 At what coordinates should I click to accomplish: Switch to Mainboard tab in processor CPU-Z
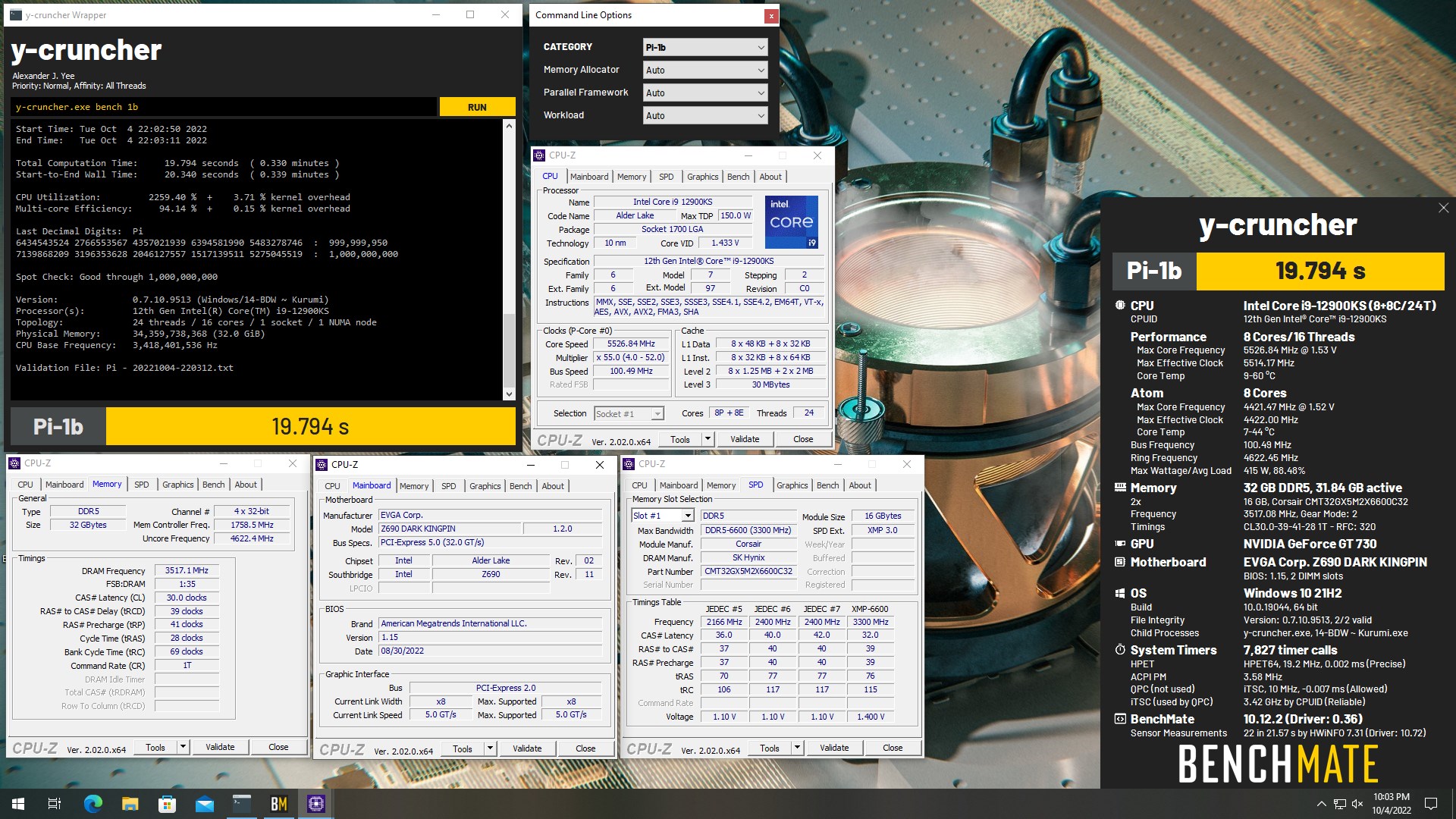589,177
